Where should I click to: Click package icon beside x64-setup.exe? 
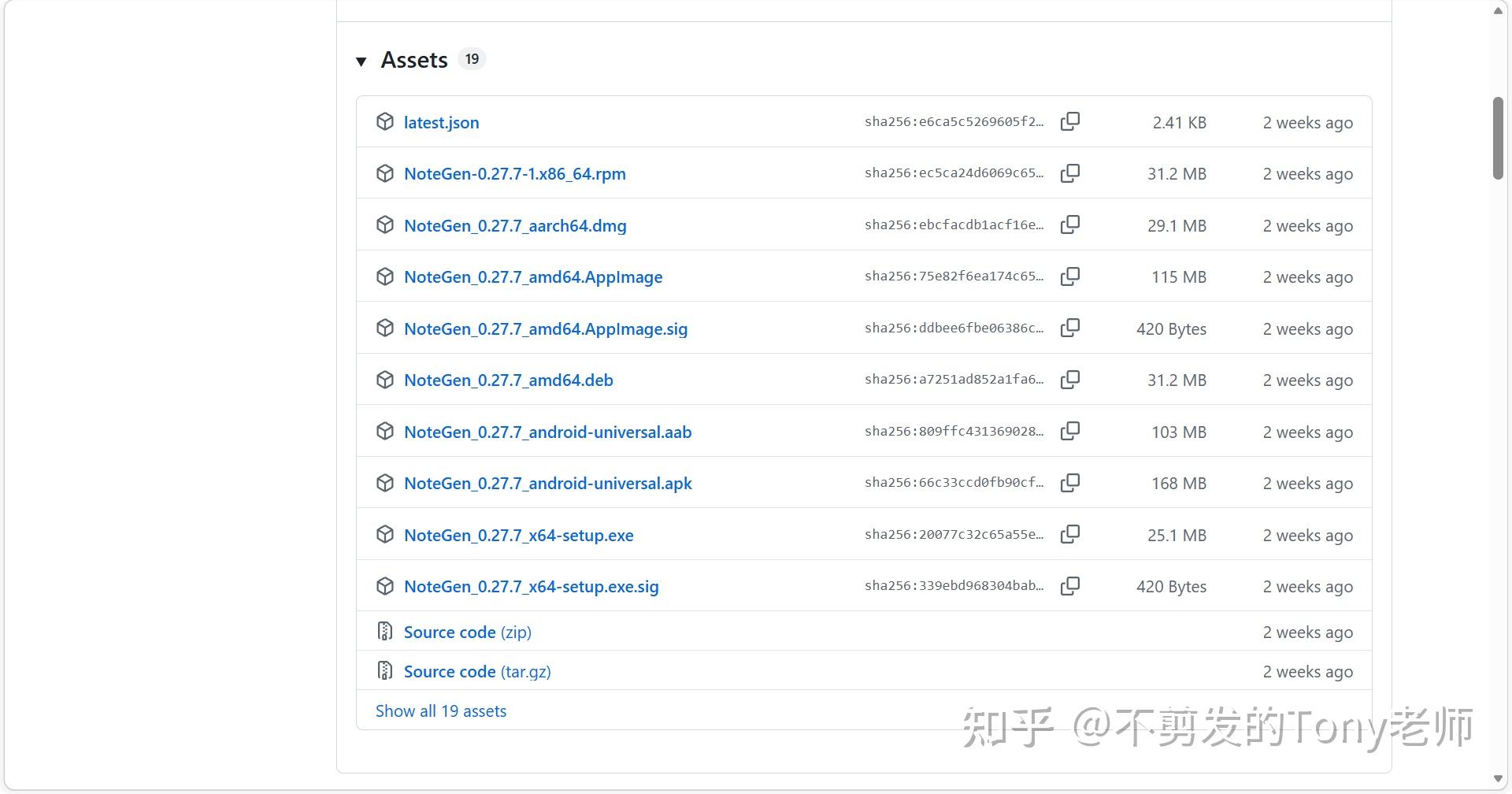pos(384,534)
